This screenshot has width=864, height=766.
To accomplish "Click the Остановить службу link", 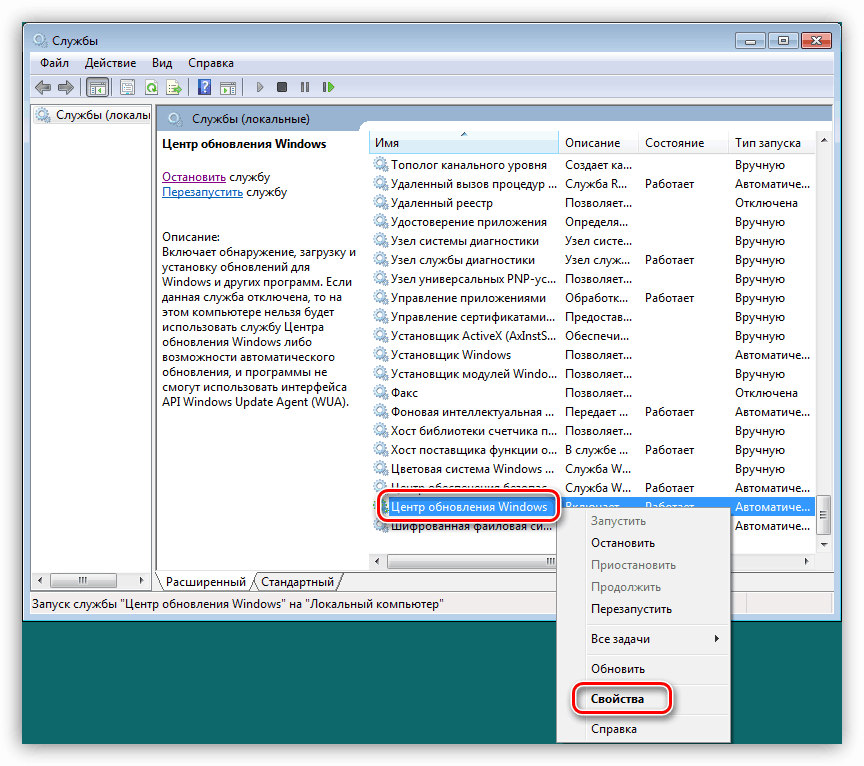I will coord(194,177).
